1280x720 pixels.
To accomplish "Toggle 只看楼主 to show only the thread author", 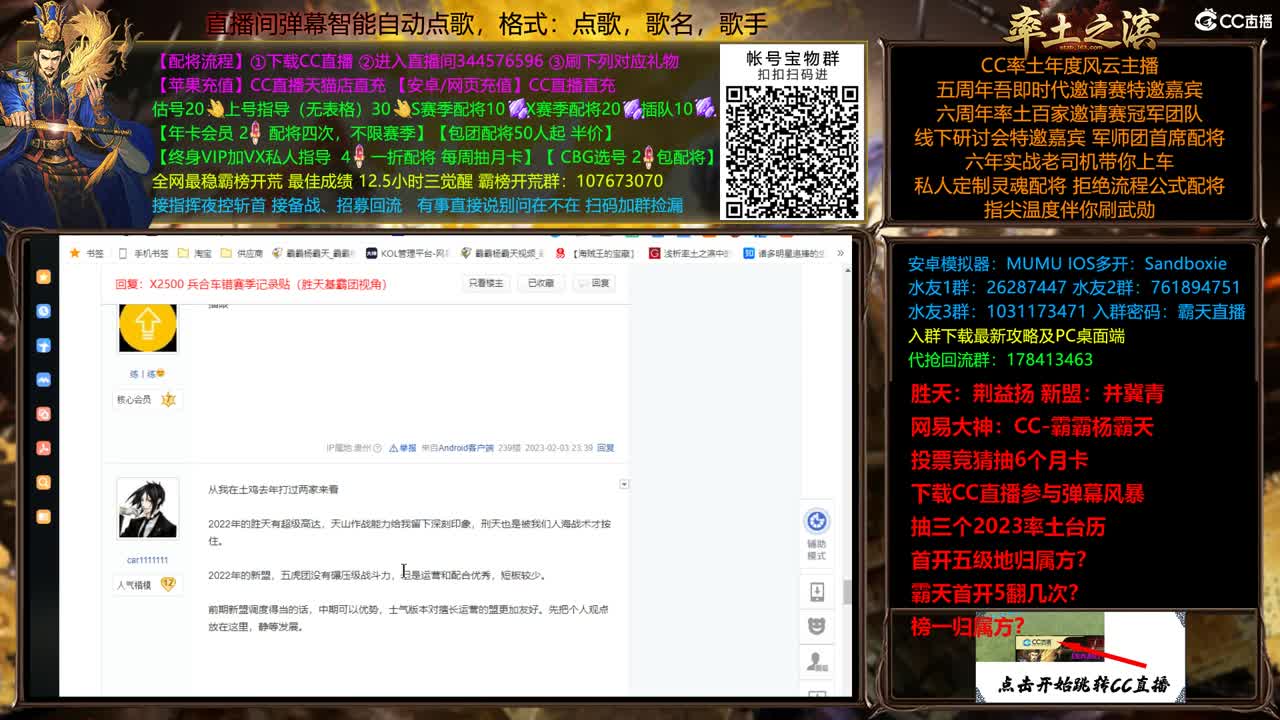I will point(485,284).
